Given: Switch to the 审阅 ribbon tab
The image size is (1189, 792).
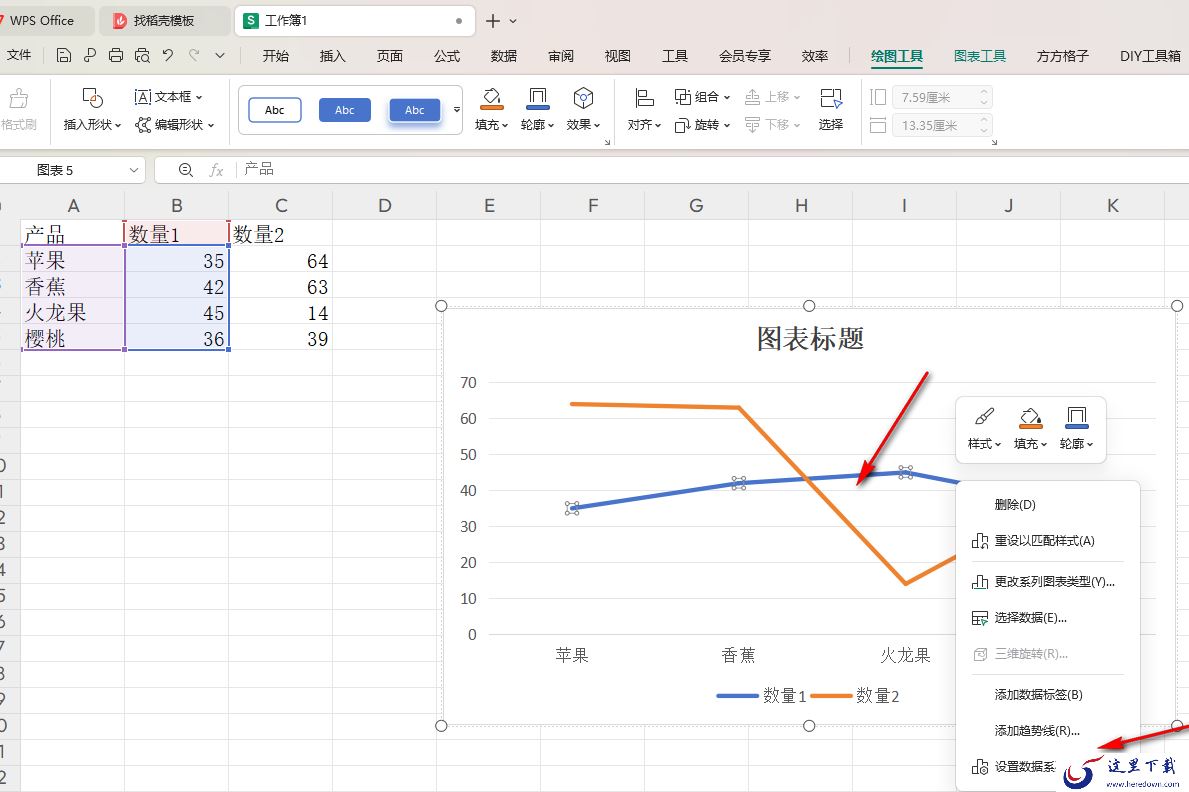Looking at the screenshot, I should [x=560, y=55].
